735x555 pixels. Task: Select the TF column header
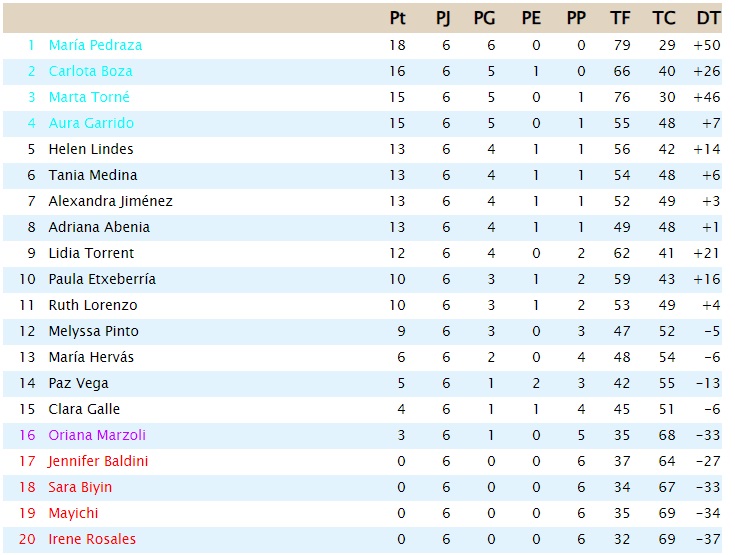point(620,18)
